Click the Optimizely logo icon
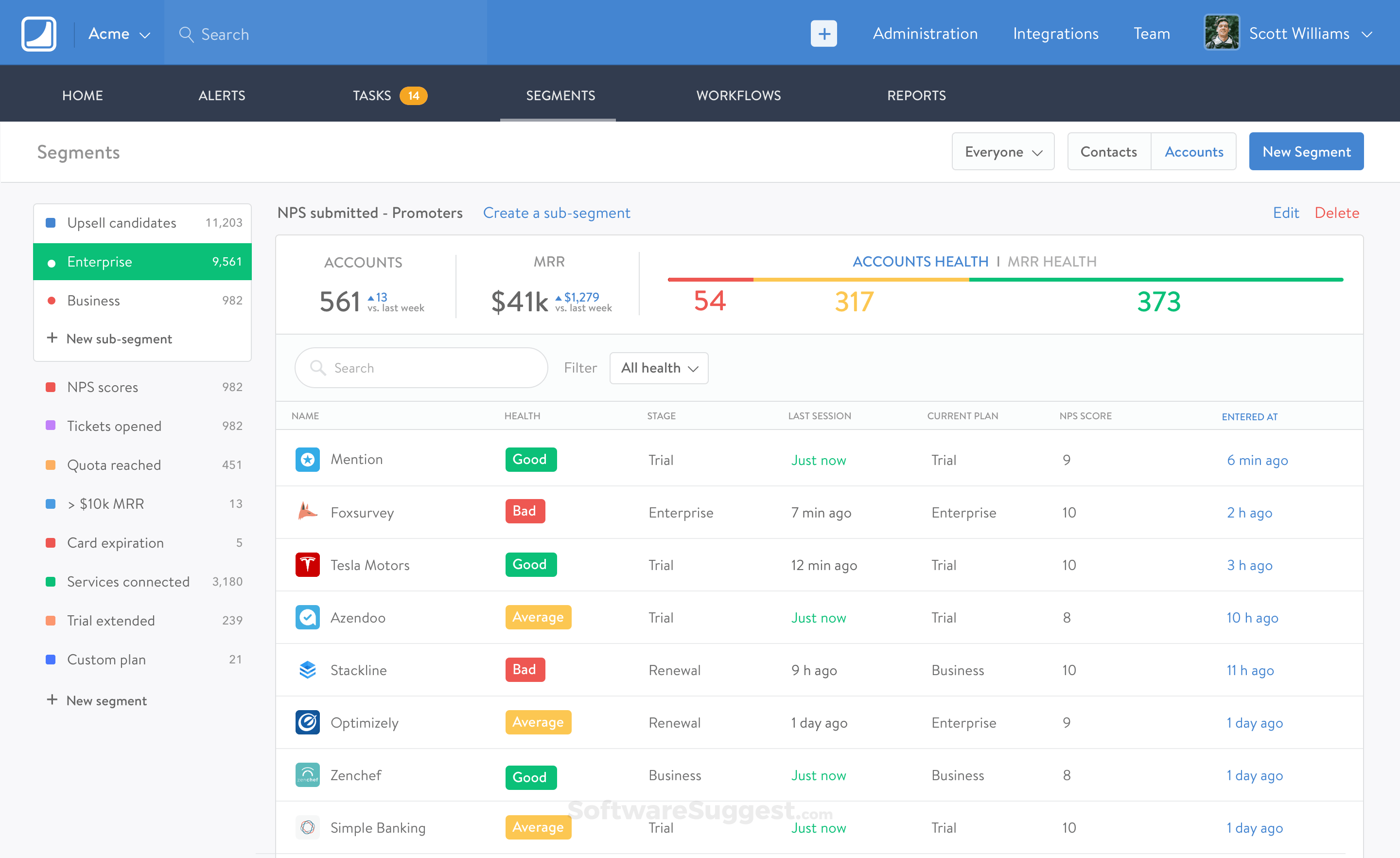This screenshot has height=858, width=1400. pos(307,722)
